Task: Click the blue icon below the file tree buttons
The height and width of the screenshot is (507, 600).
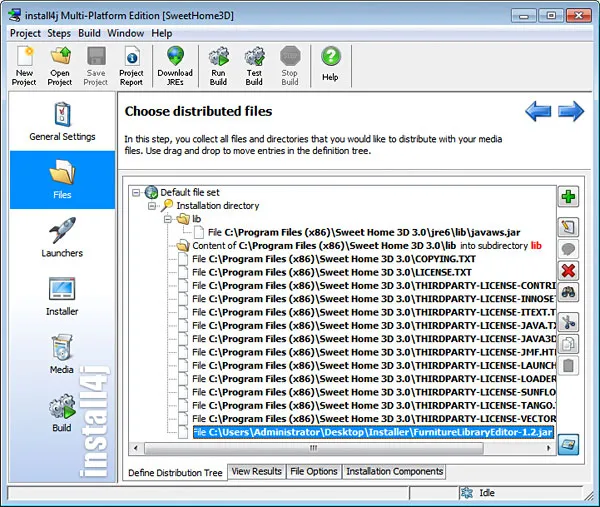Action: click(x=568, y=445)
